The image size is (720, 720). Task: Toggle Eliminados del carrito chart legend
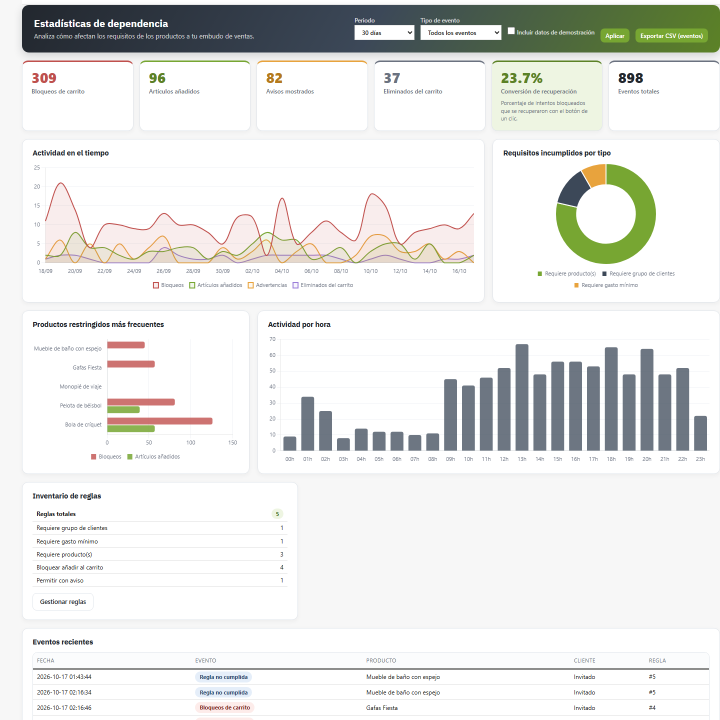[x=323, y=285]
